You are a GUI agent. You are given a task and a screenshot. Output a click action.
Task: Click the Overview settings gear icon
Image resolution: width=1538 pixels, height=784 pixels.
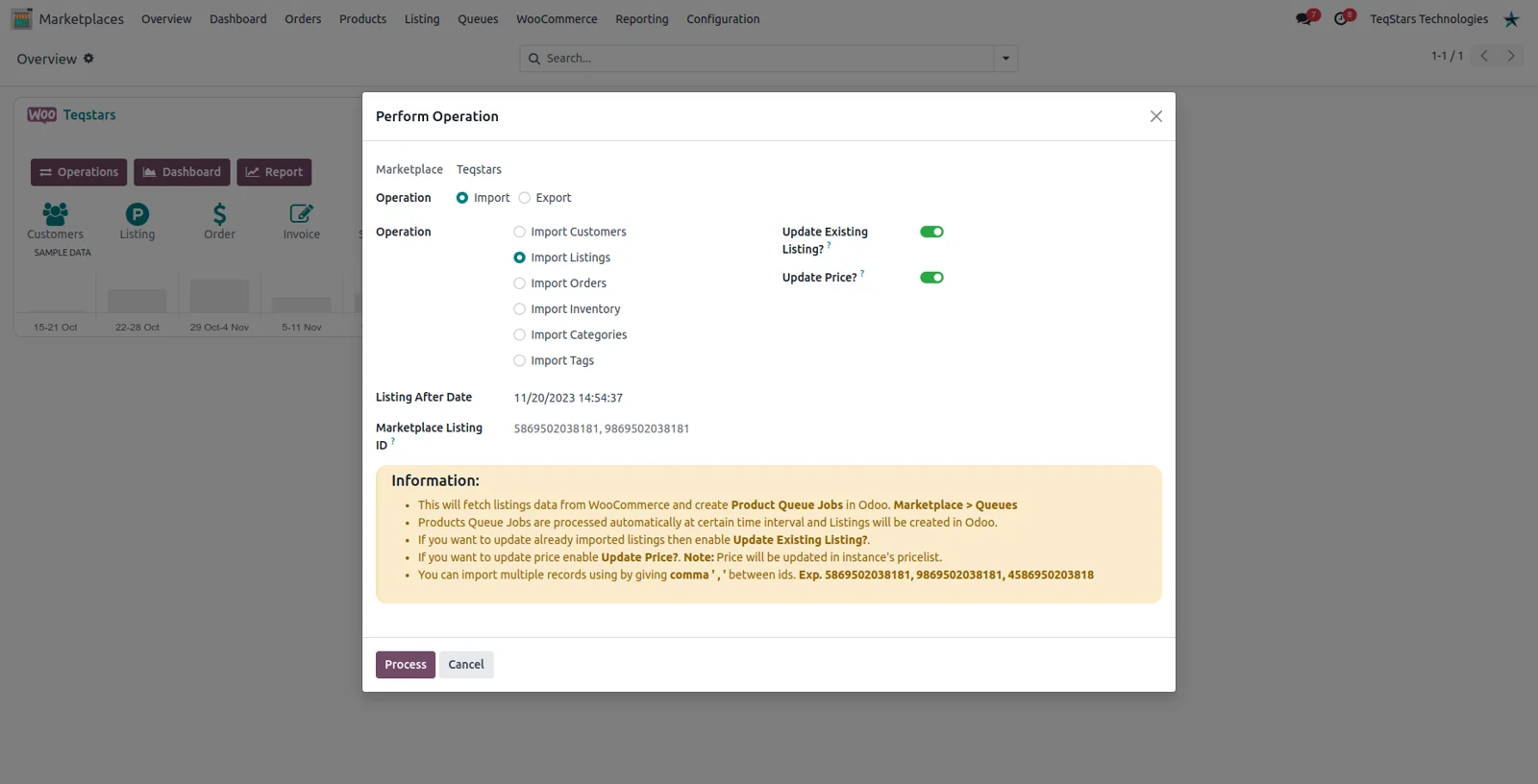click(88, 59)
